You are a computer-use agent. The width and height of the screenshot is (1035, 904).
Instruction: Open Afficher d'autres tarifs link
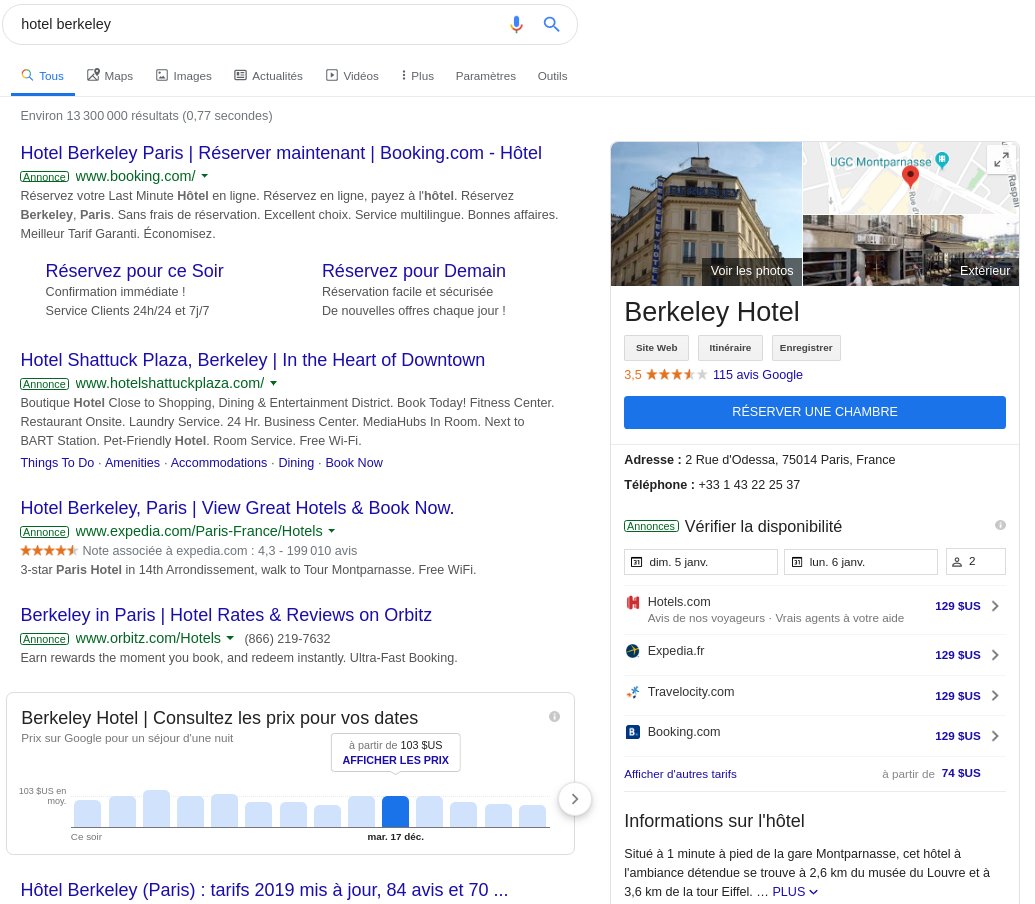[681, 774]
